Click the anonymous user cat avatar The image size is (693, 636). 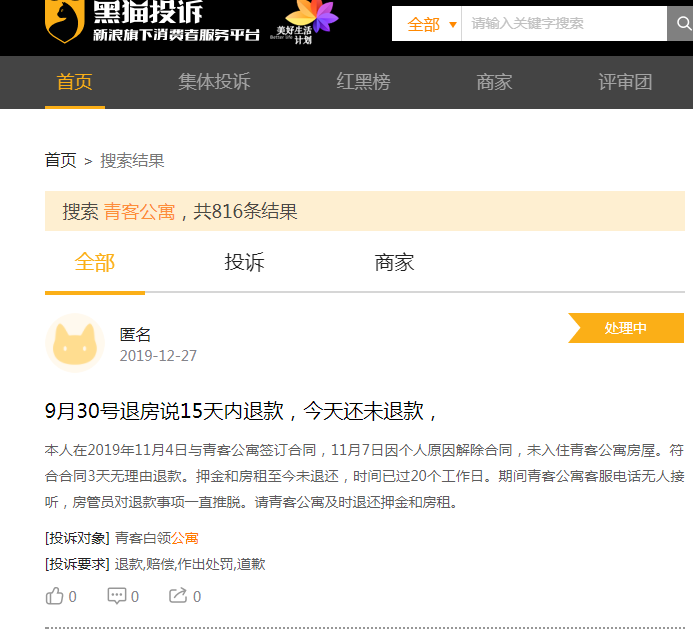[x=75, y=343]
